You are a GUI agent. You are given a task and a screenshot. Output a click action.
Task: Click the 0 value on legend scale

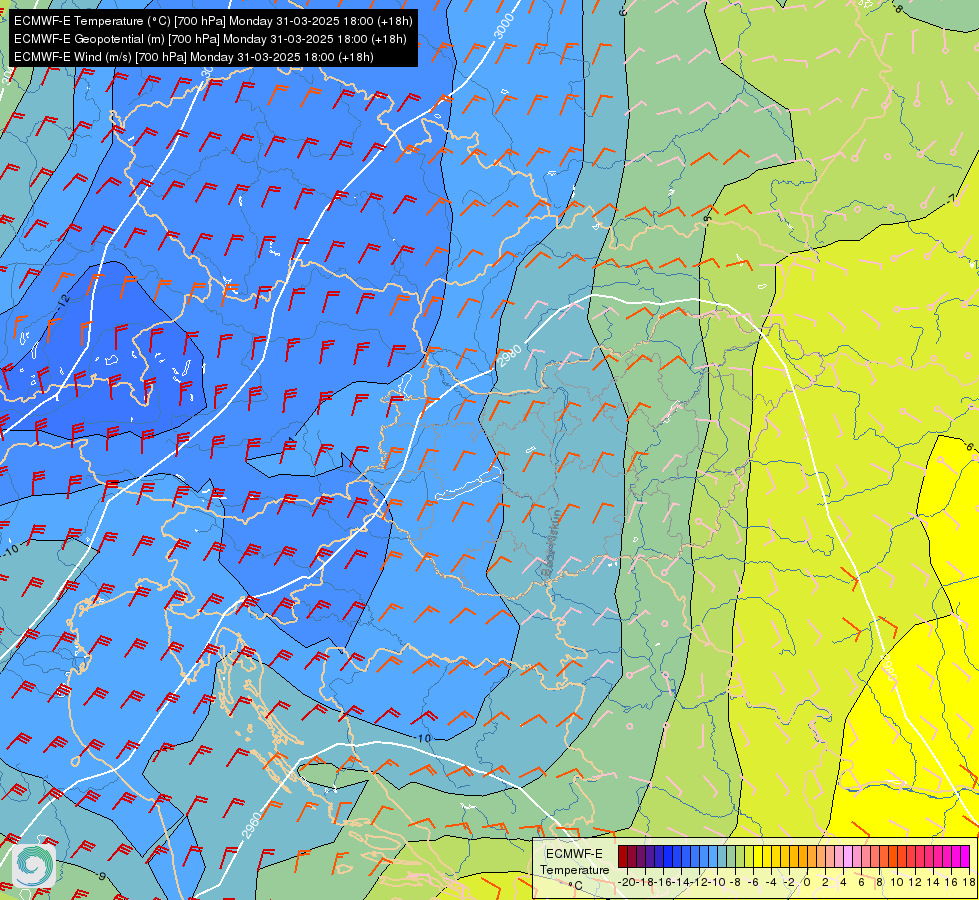807,883
